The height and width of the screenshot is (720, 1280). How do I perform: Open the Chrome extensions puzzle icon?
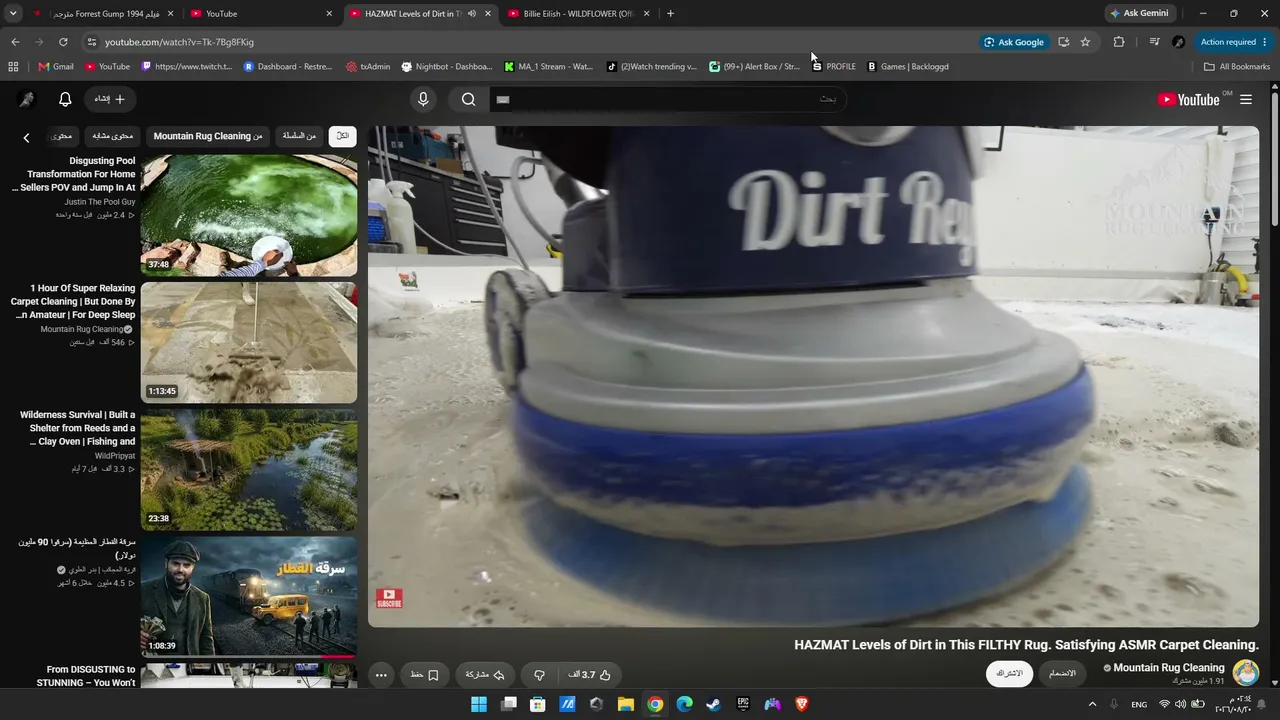1119,42
